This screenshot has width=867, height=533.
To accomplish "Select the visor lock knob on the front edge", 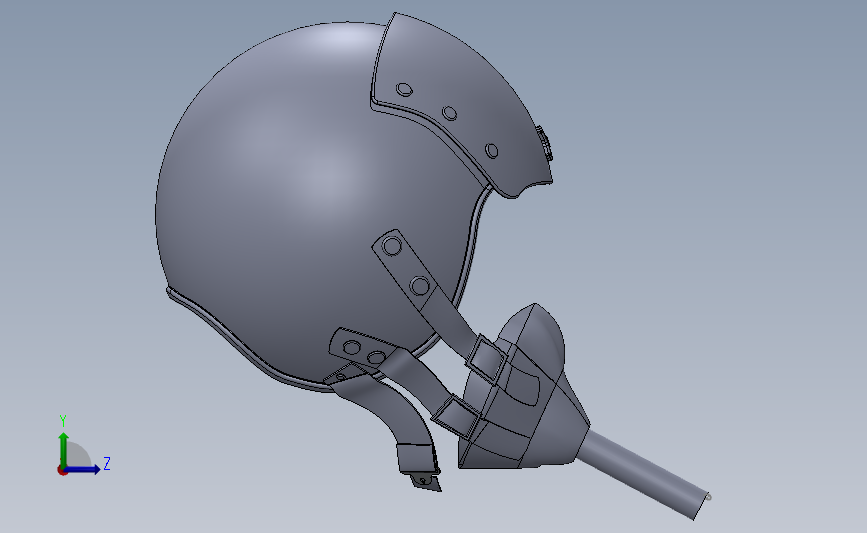I will (x=545, y=143).
